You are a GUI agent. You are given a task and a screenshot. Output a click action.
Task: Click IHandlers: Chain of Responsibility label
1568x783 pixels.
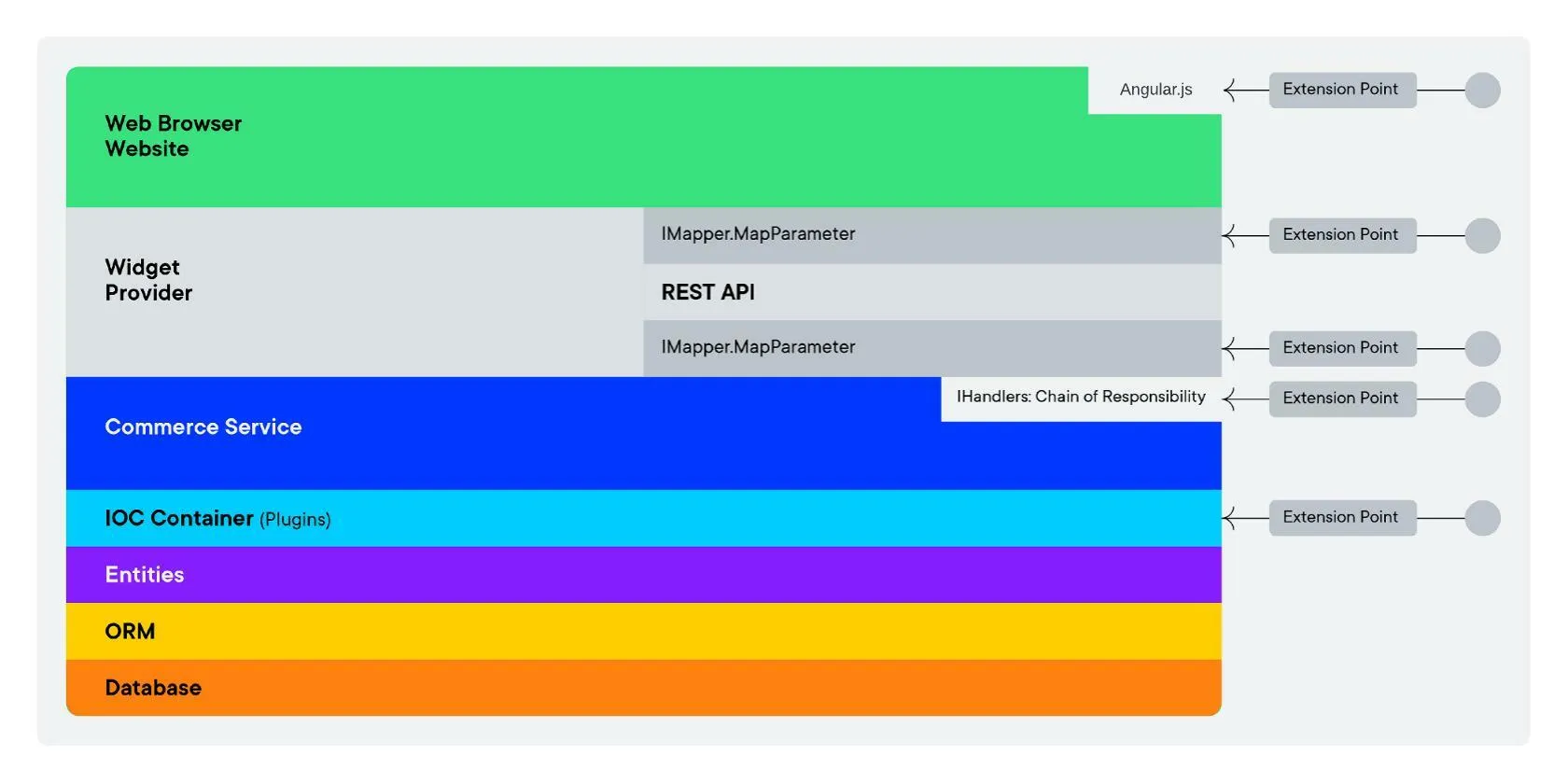[x=1081, y=397]
